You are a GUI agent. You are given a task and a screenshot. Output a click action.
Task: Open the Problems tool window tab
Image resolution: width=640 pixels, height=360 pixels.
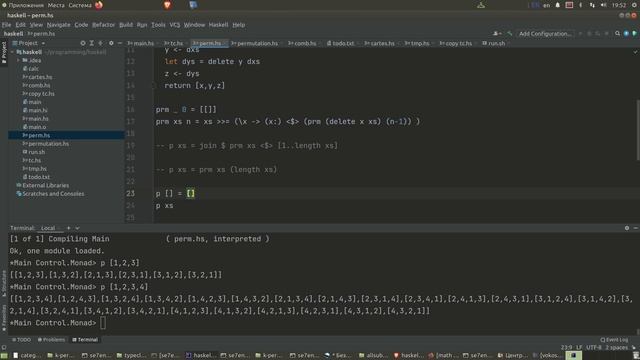[51, 340]
